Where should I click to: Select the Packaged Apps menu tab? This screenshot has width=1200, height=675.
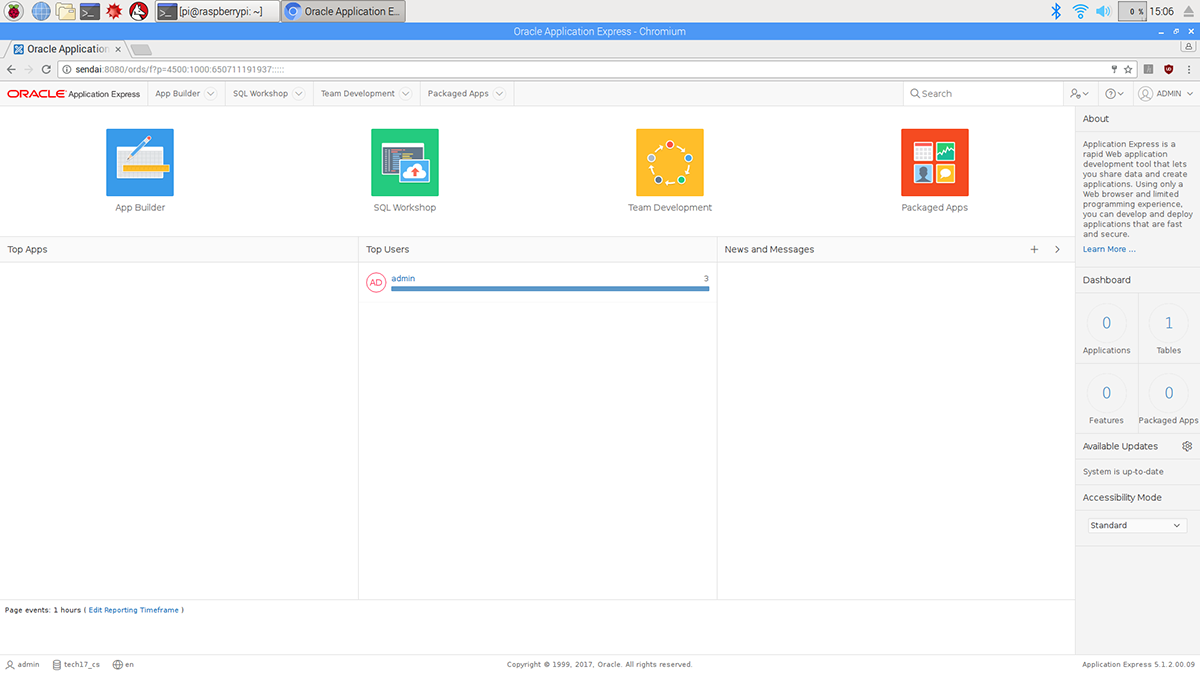point(458,93)
